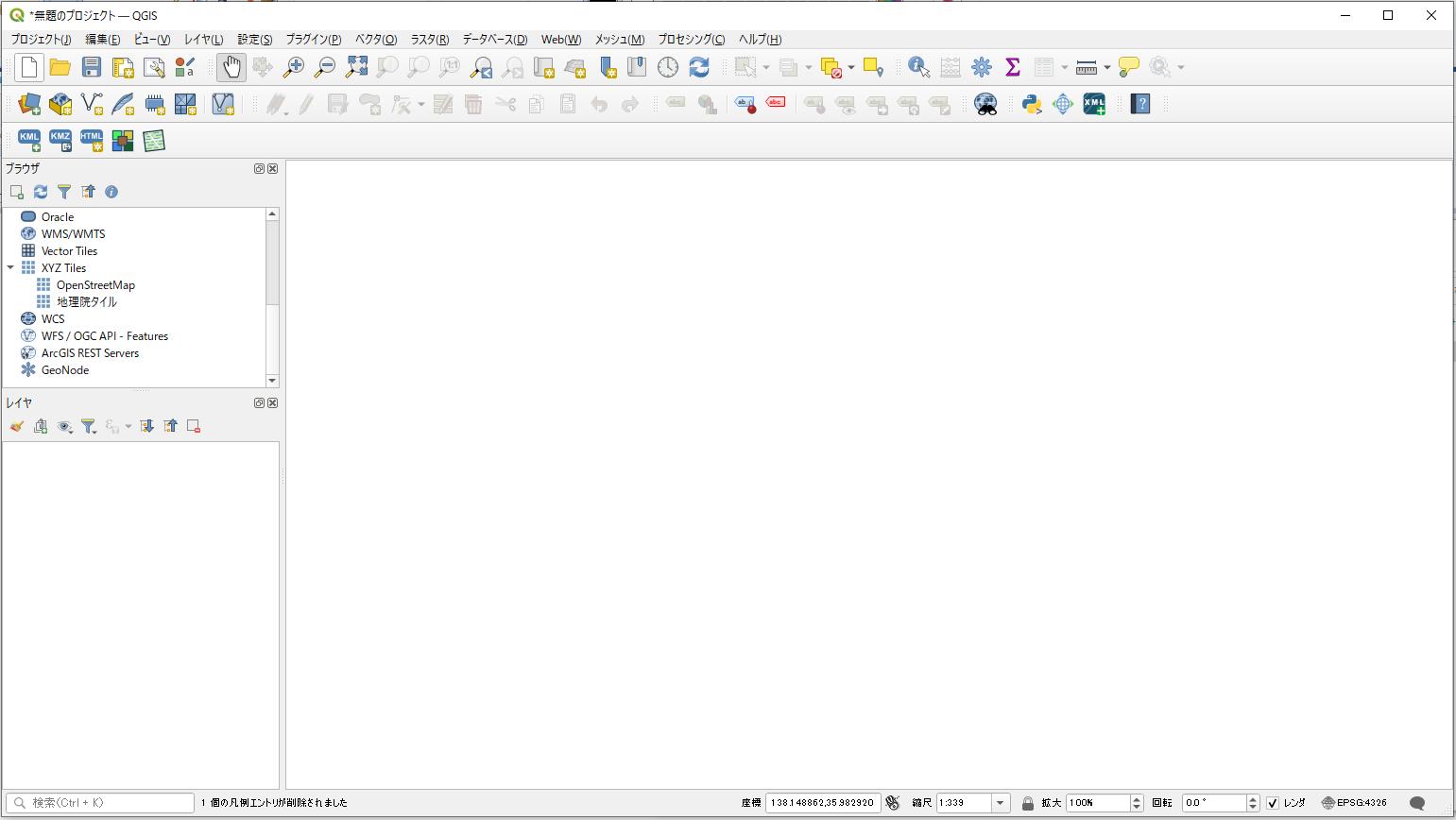Click the KML import toolbar icon
Viewport: 1456px width, 820px height.
[x=29, y=141]
